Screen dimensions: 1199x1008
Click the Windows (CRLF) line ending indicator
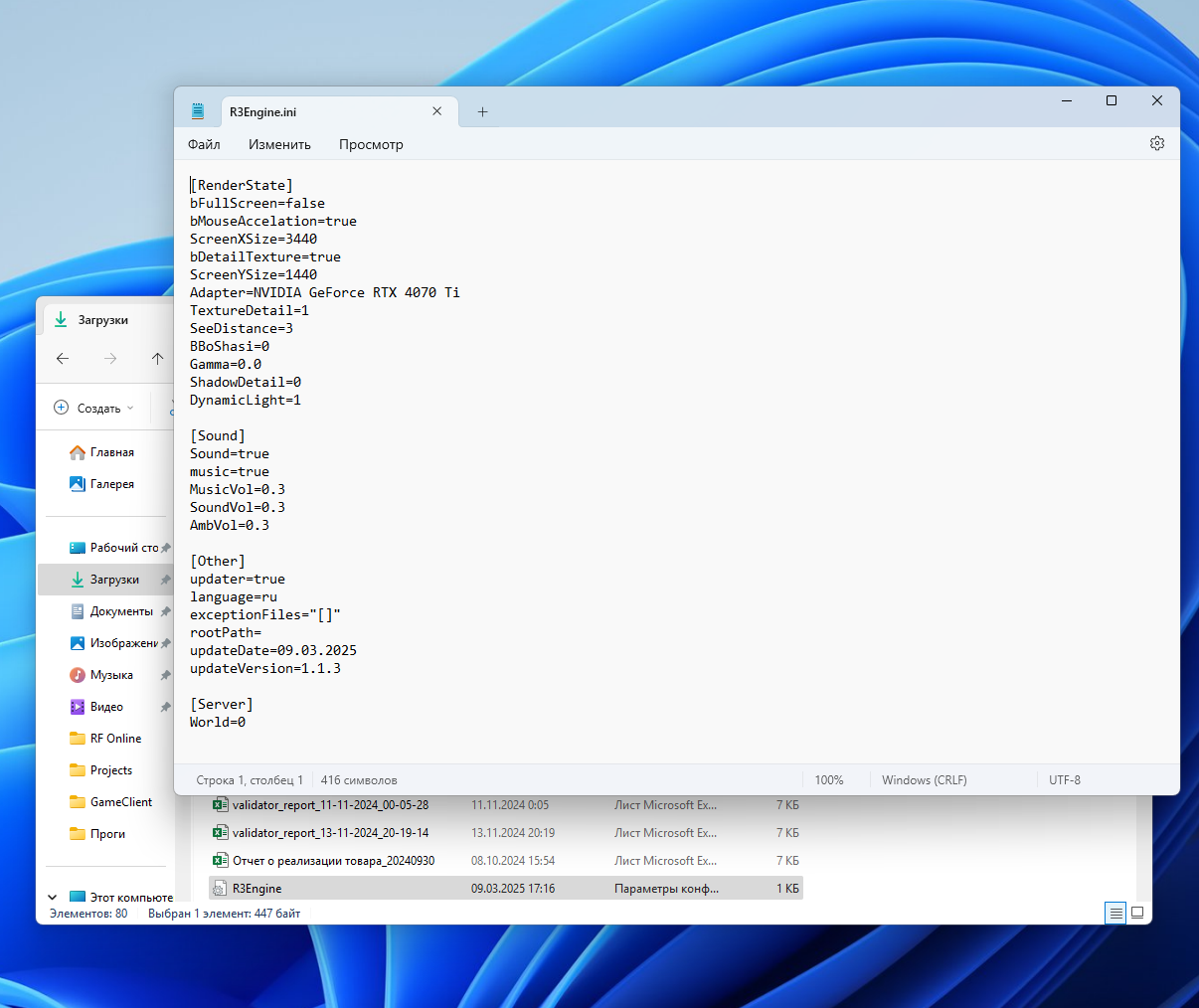pos(924,780)
